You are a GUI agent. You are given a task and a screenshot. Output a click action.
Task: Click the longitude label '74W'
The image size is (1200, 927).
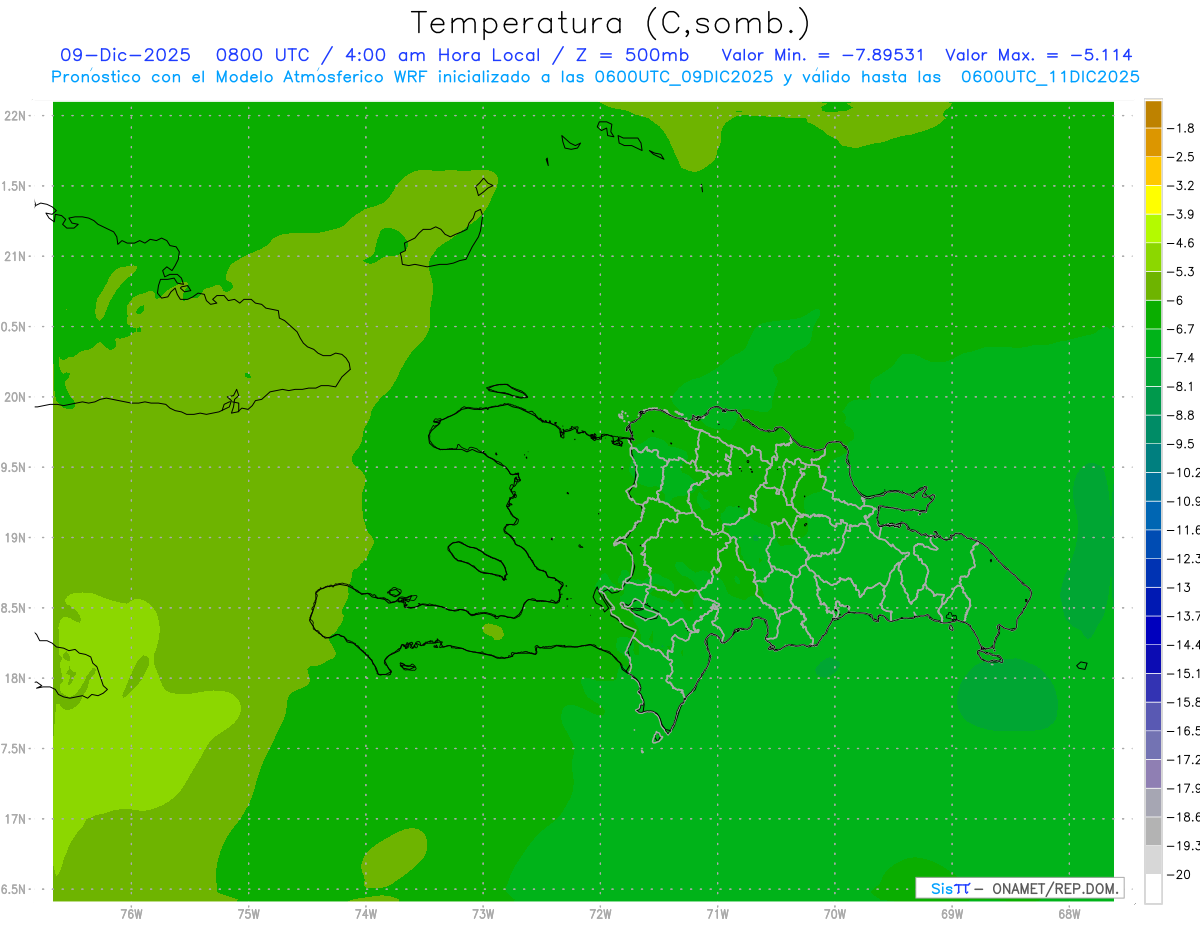pos(366,914)
